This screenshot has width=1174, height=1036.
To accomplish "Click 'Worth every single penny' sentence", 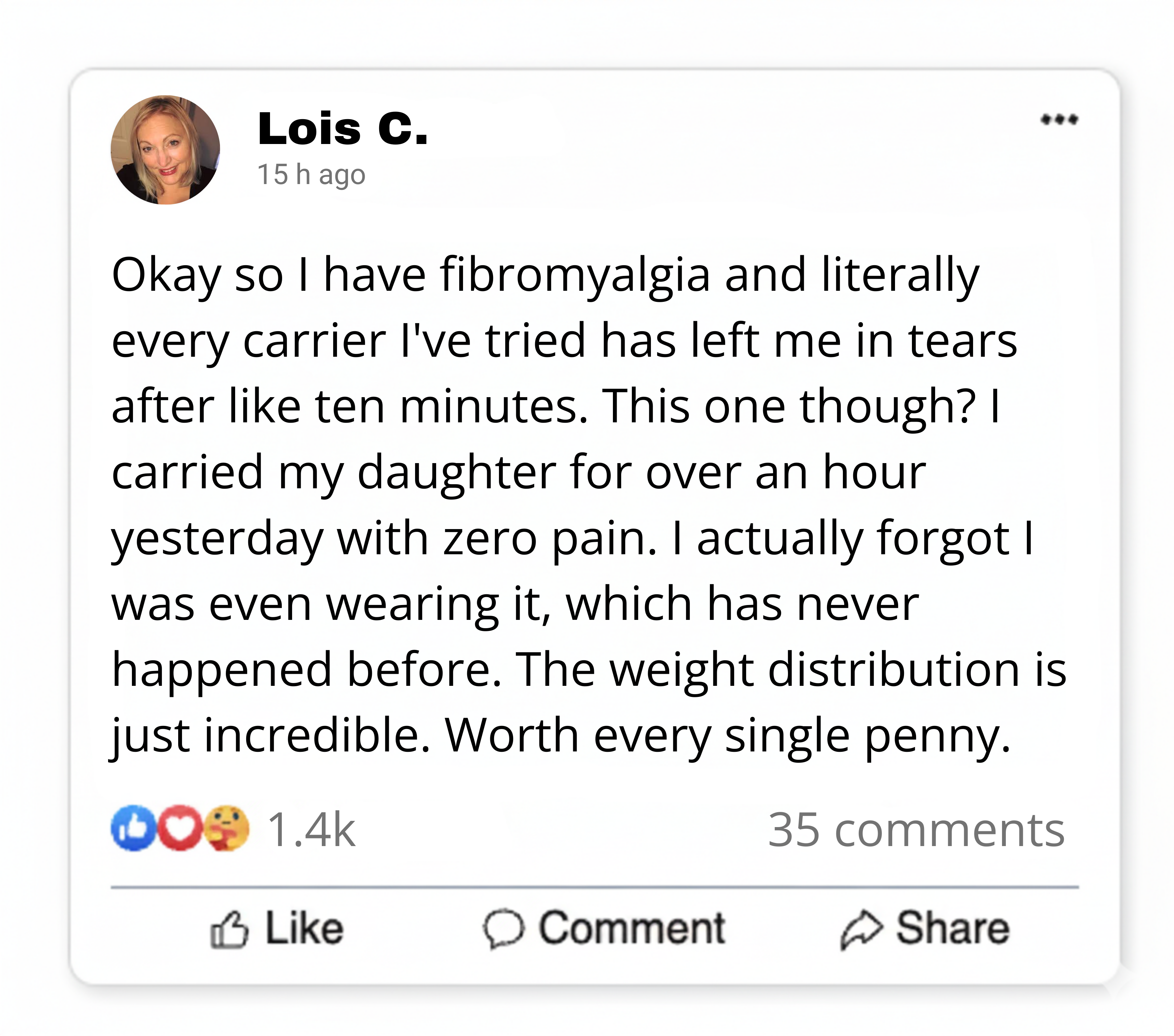I will pyautogui.click(x=726, y=736).
